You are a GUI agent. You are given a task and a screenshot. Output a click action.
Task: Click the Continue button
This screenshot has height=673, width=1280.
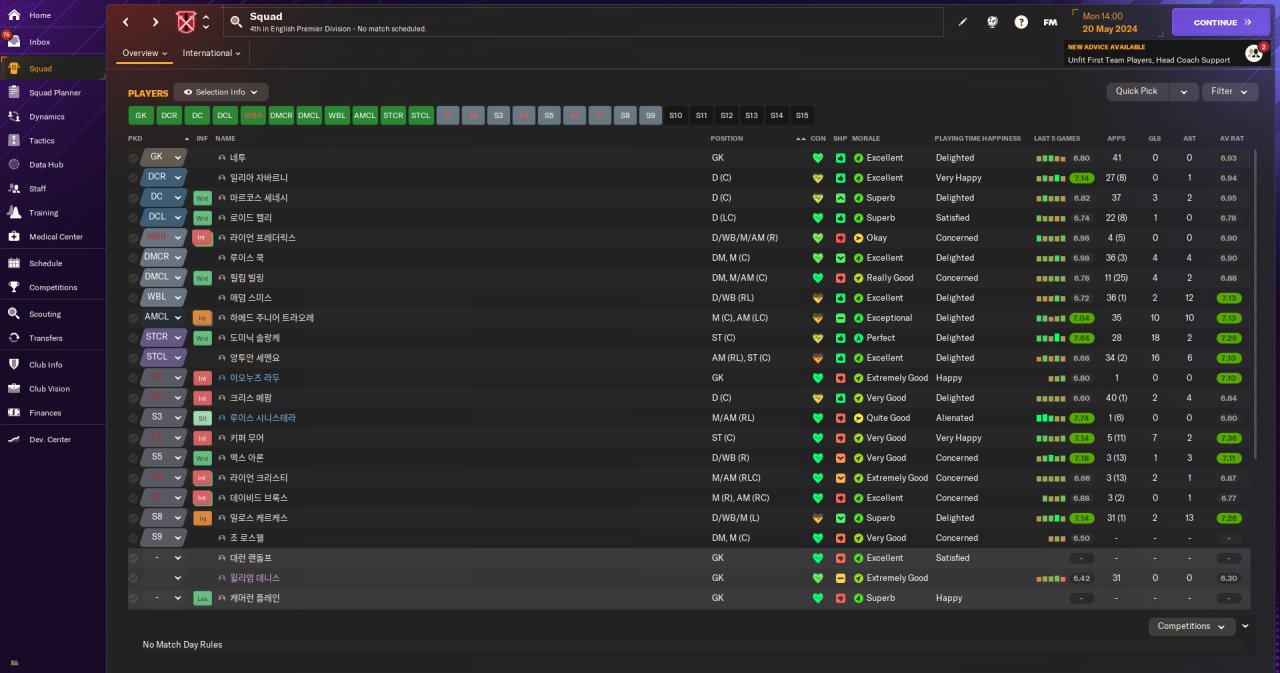pyautogui.click(x=1221, y=22)
